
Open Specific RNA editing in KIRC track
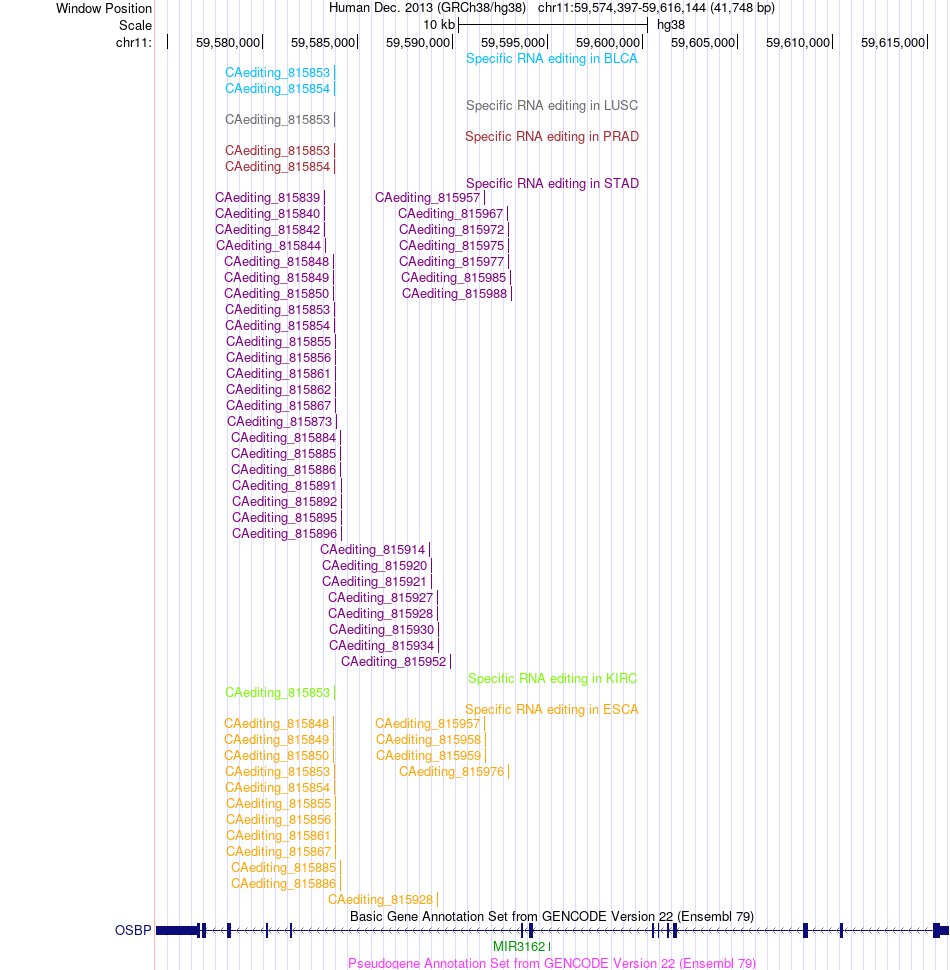pos(552,679)
